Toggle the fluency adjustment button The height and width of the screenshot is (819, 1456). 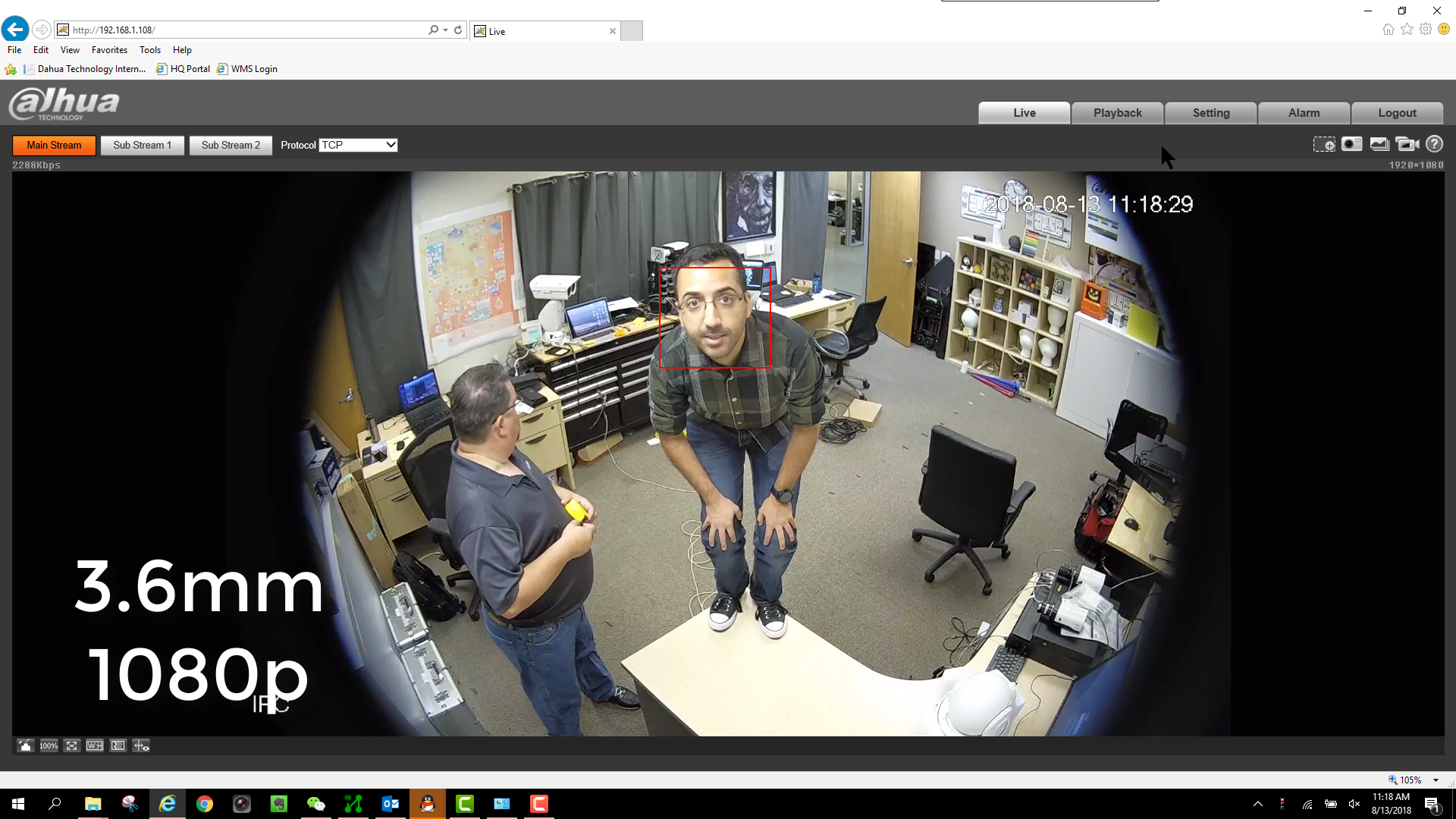tap(118, 745)
